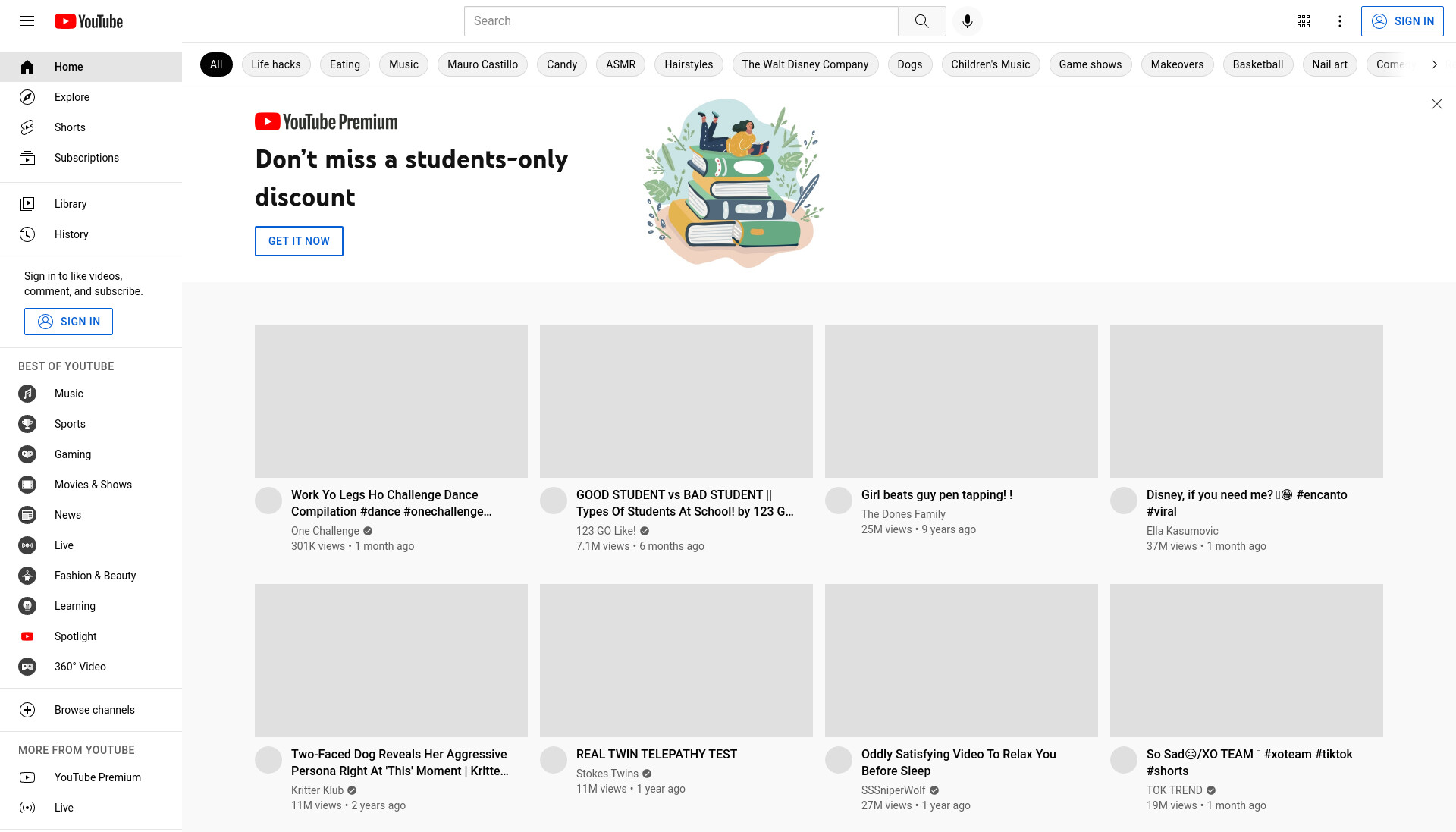The height and width of the screenshot is (832, 1456).
Task: Select the Mauro Castillo chip
Action: coord(482,64)
